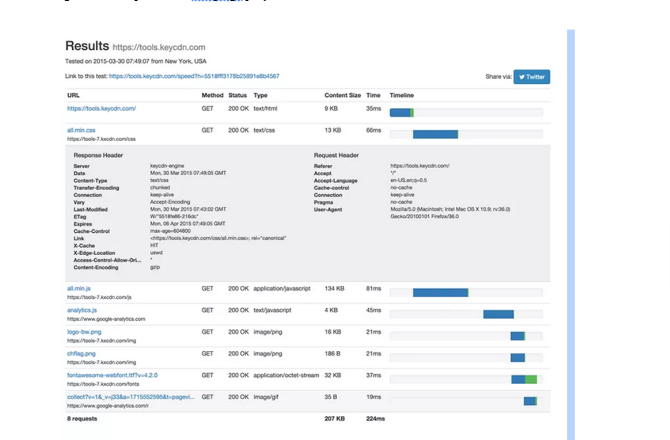Click the 134 KB size of all.min.js
670x440 pixels.
(x=335, y=289)
